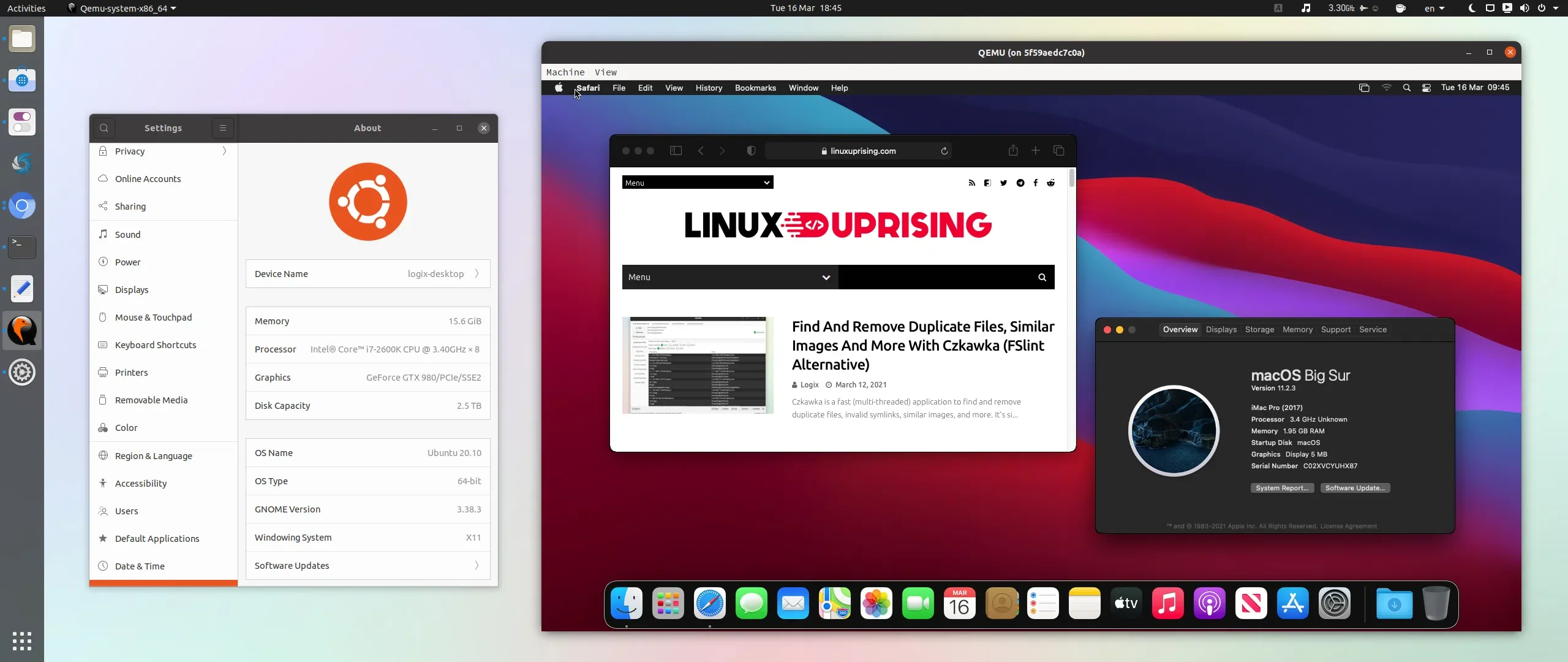The image size is (1568, 662).
Task: Open Show Applications grid in Ubuntu dock
Action: [x=22, y=641]
